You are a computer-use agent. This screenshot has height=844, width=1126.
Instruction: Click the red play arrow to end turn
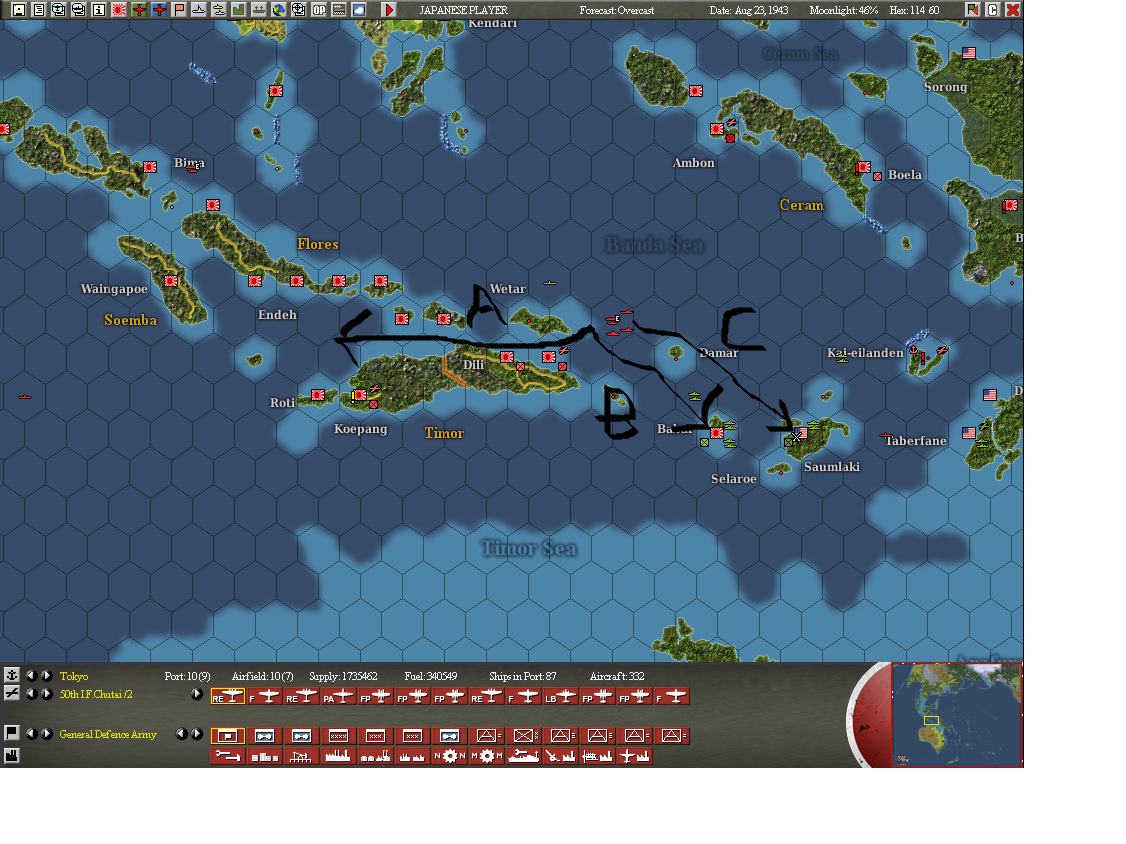[x=388, y=10]
